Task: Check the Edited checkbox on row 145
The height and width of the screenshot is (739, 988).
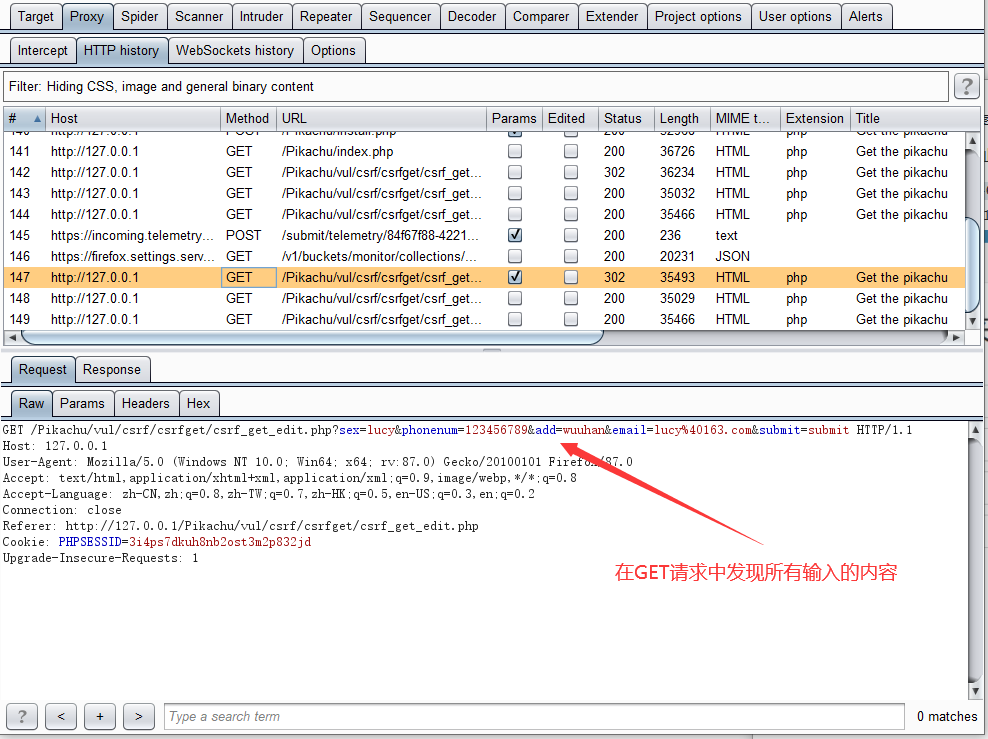Action: click(569, 235)
